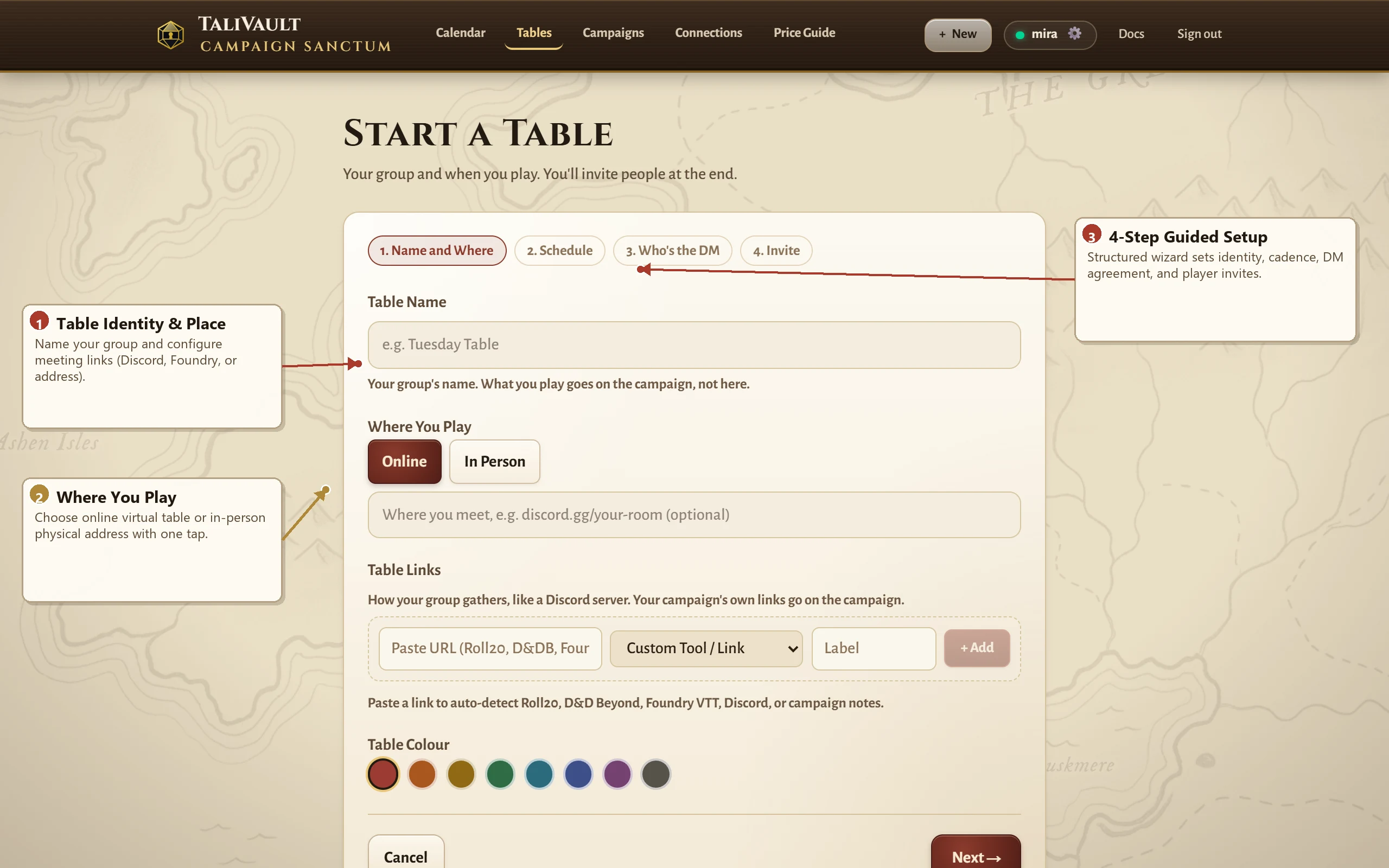Pick the olive gold table colour swatch
This screenshot has width=1389, height=868.
click(x=461, y=774)
